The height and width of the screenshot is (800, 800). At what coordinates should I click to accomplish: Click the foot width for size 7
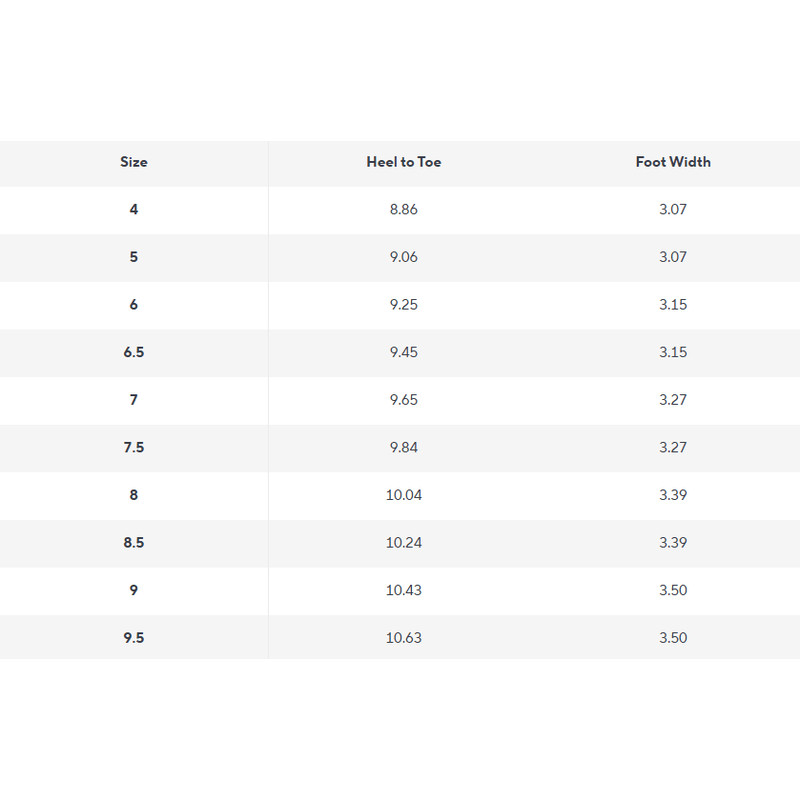(673, 400)
